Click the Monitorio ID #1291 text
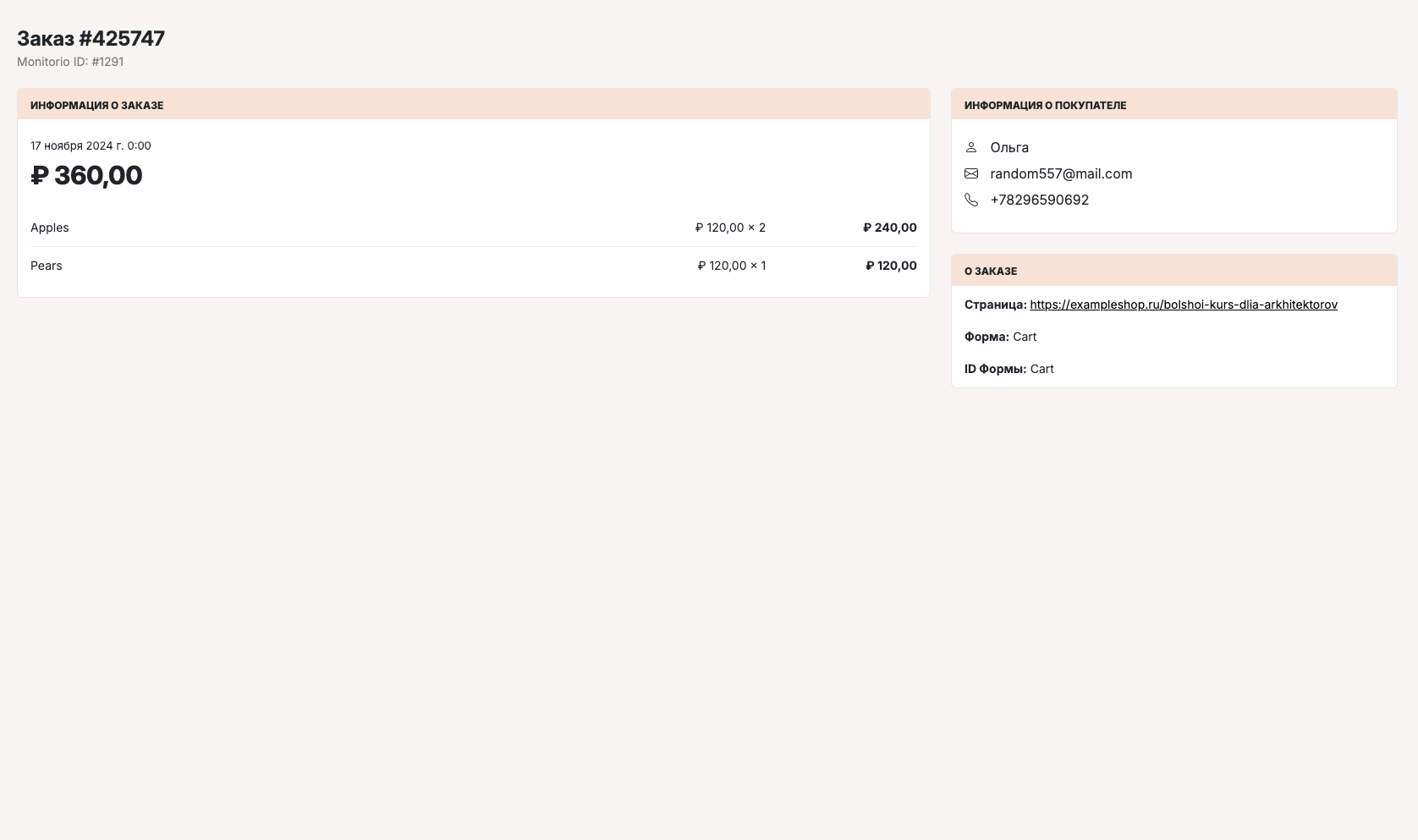The width and height of the screenshot is (1418, 840). pos(70,62)
